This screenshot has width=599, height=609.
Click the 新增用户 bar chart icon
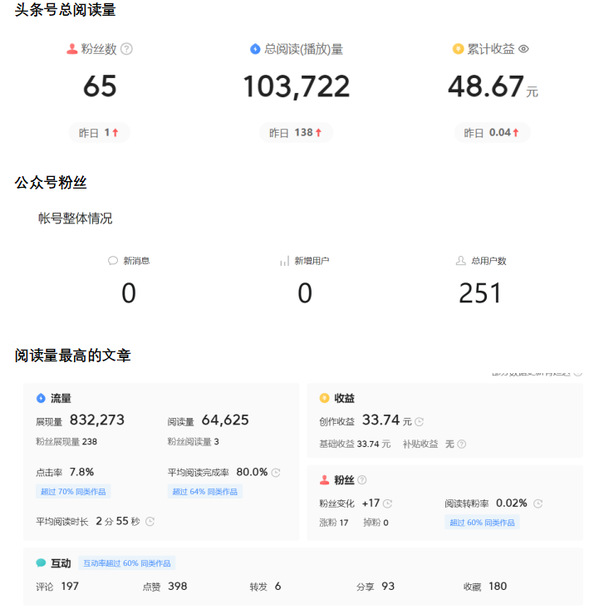coord(284,261)
